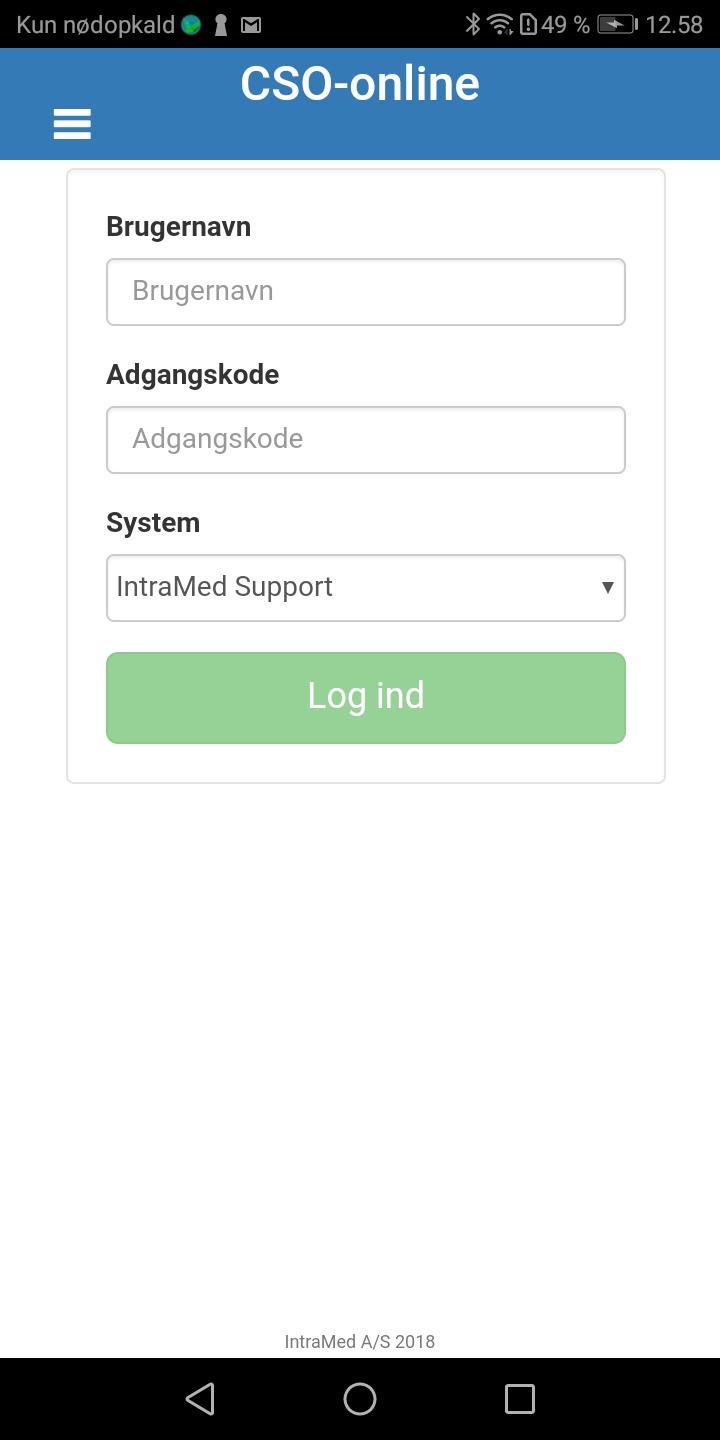This screenshot has height=1440, width=720.
Task: Click the battery warning icon
Action: click(x=527, y=23)
